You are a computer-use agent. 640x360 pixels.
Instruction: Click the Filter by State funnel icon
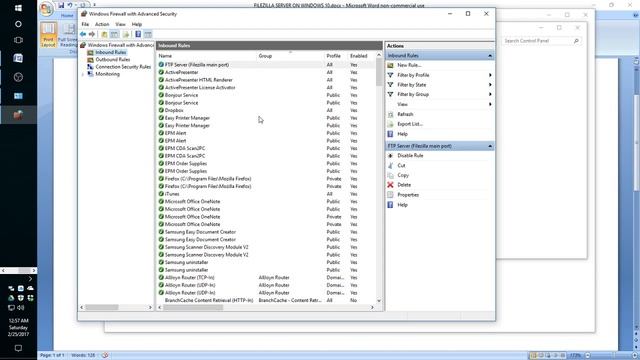[x=391, y=85]
